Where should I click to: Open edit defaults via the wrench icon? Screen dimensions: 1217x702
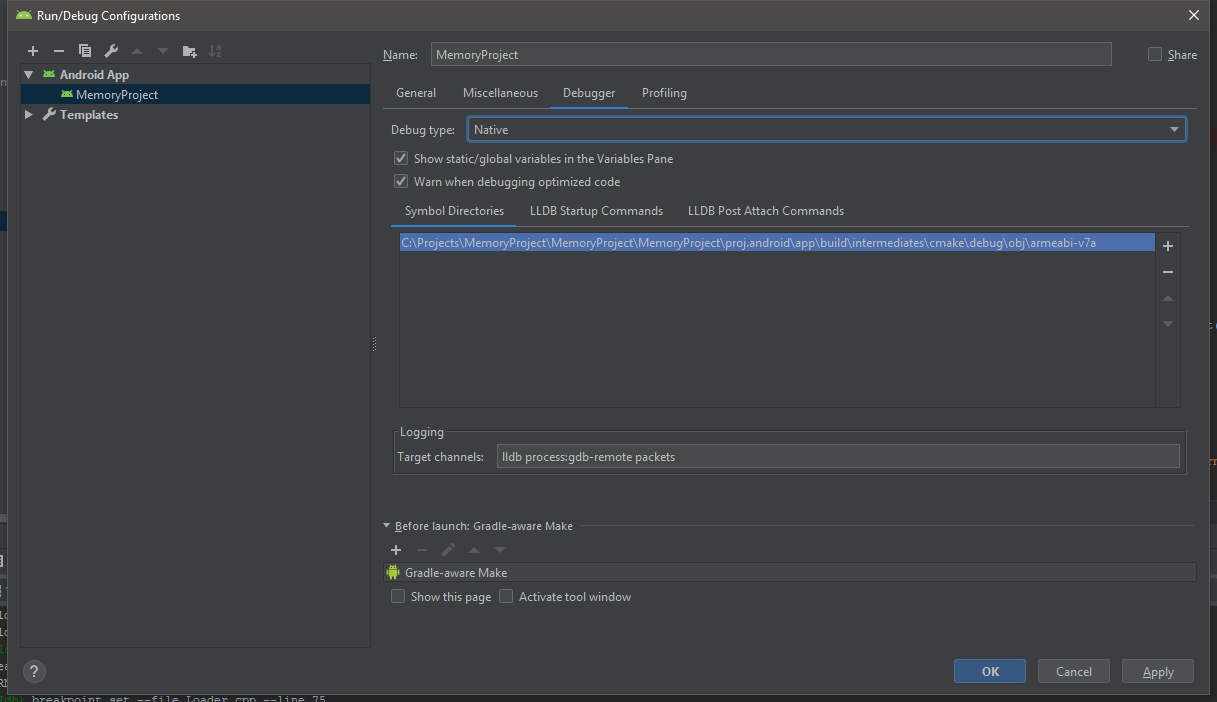pos(111,51)
